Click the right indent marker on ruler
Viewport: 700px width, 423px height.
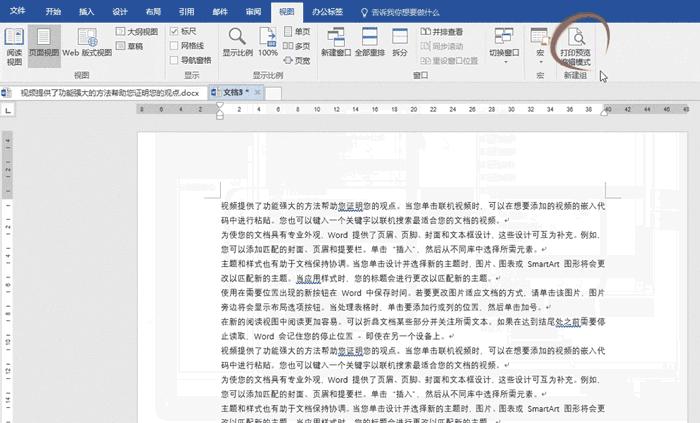604,112
